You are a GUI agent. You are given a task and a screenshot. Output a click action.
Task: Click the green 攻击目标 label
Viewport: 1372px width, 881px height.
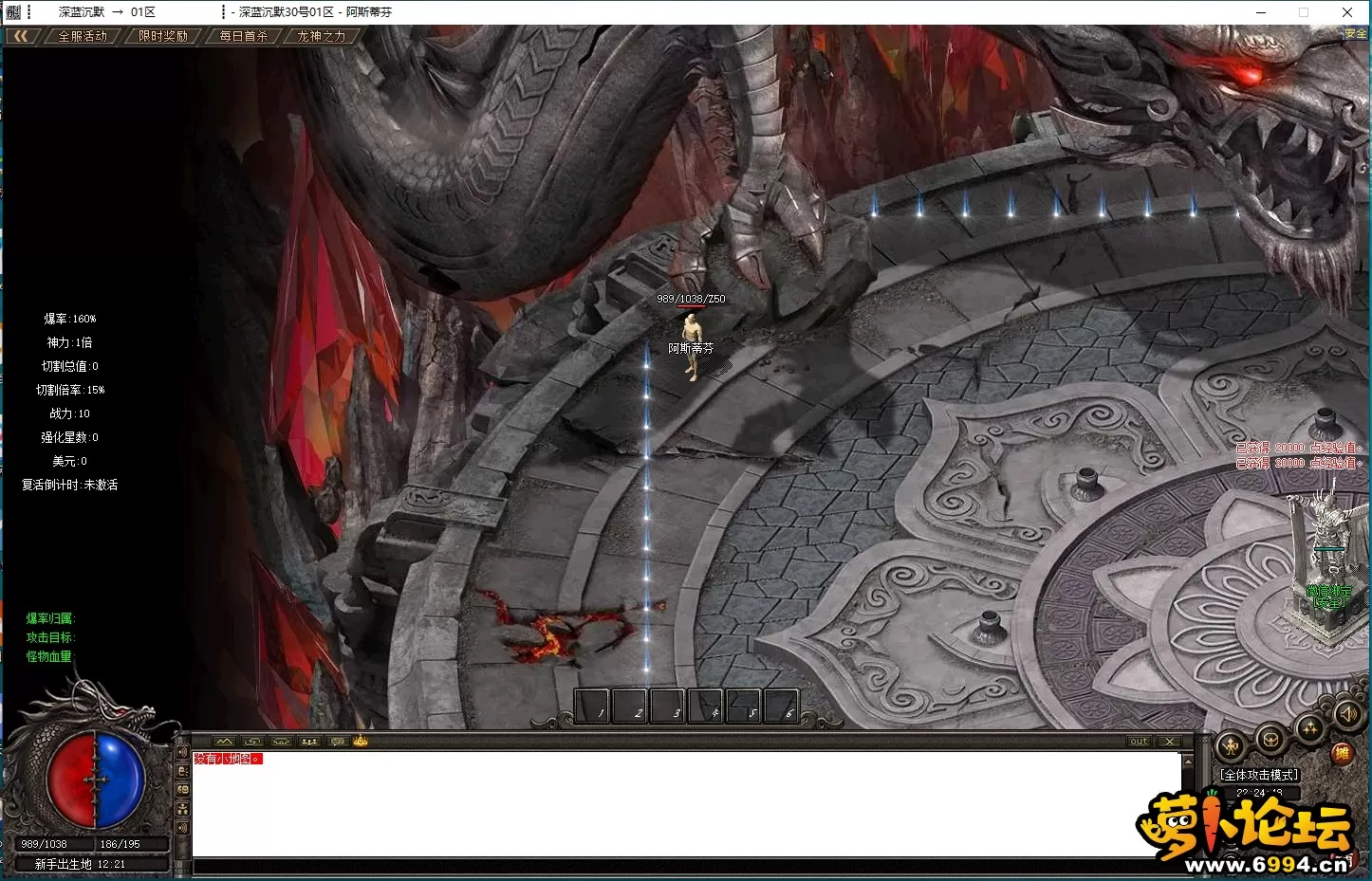click(50, 637)
